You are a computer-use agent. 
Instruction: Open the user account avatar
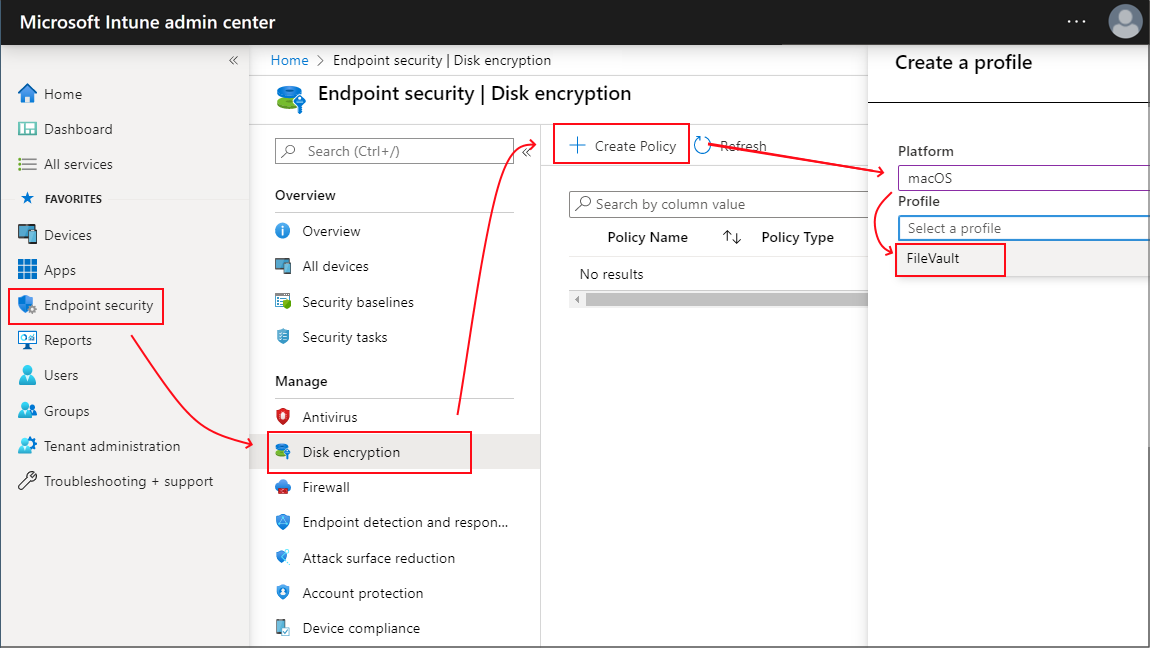coord(1125,22)
